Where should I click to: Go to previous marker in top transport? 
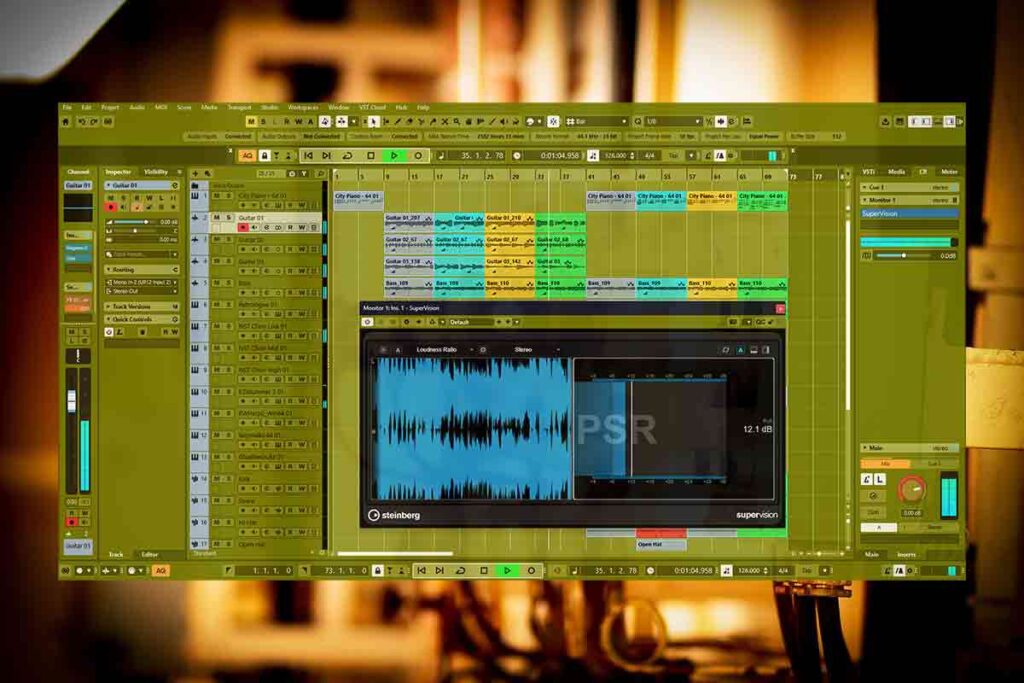[308, 156]
